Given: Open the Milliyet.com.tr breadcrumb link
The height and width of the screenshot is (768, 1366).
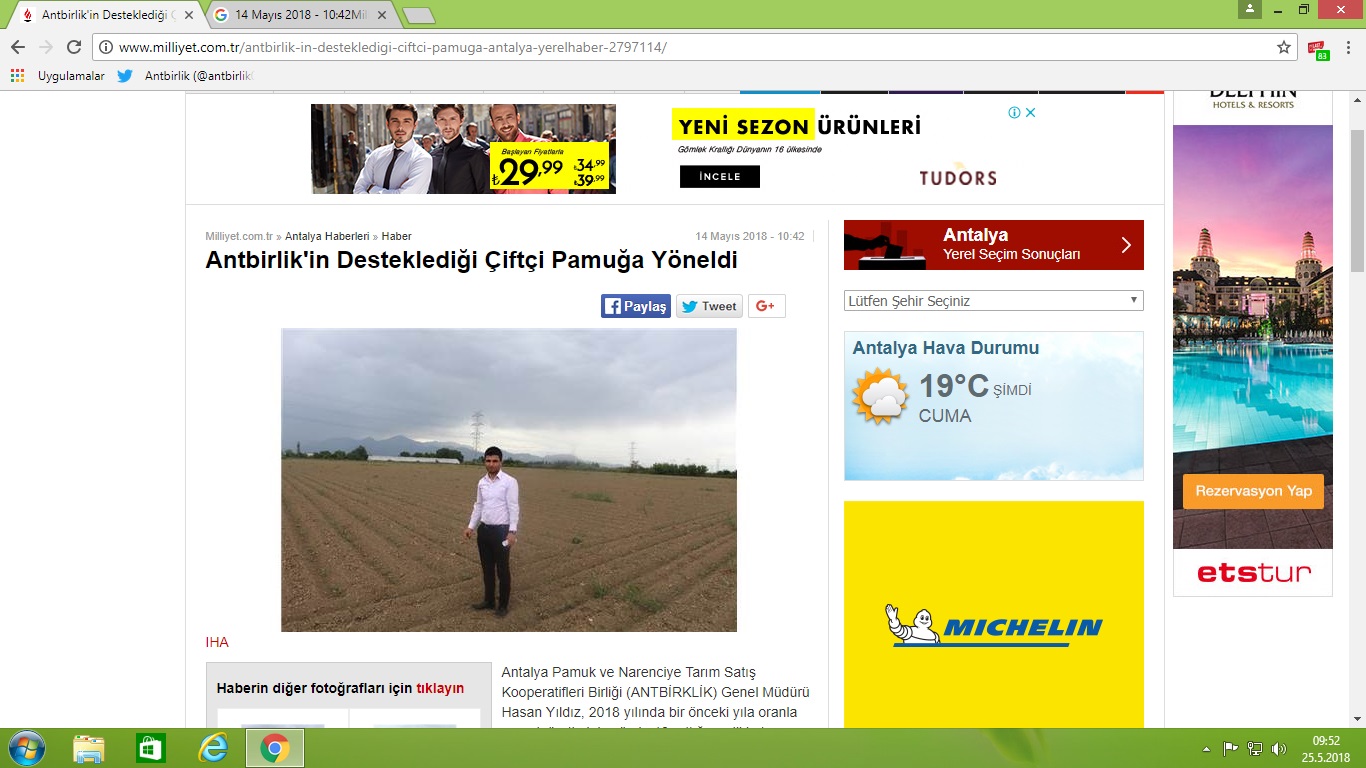Looking at the screenshot, I should tap(239, 236).
